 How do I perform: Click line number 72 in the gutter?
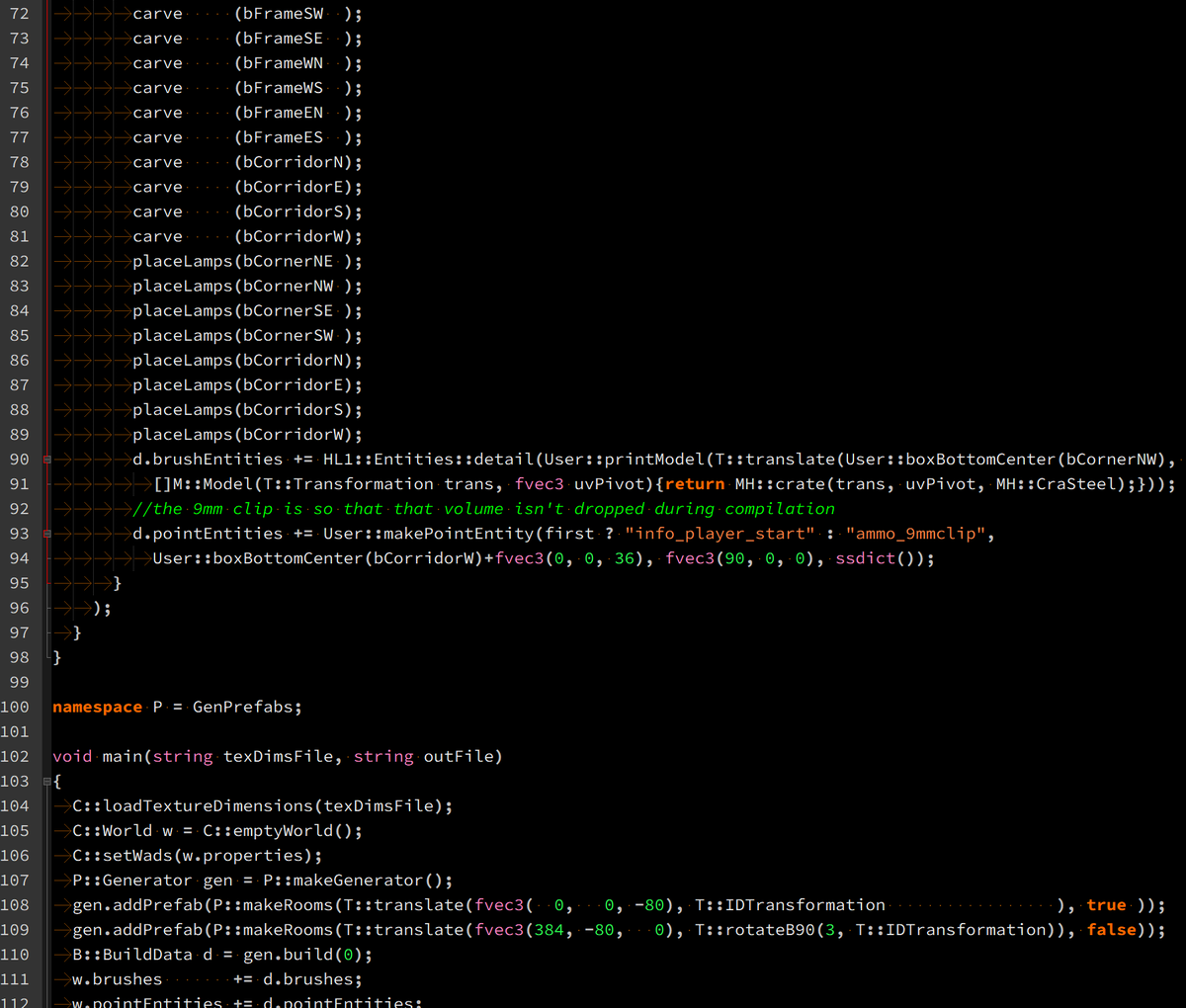pyautogui.click(x=20, y=13)
